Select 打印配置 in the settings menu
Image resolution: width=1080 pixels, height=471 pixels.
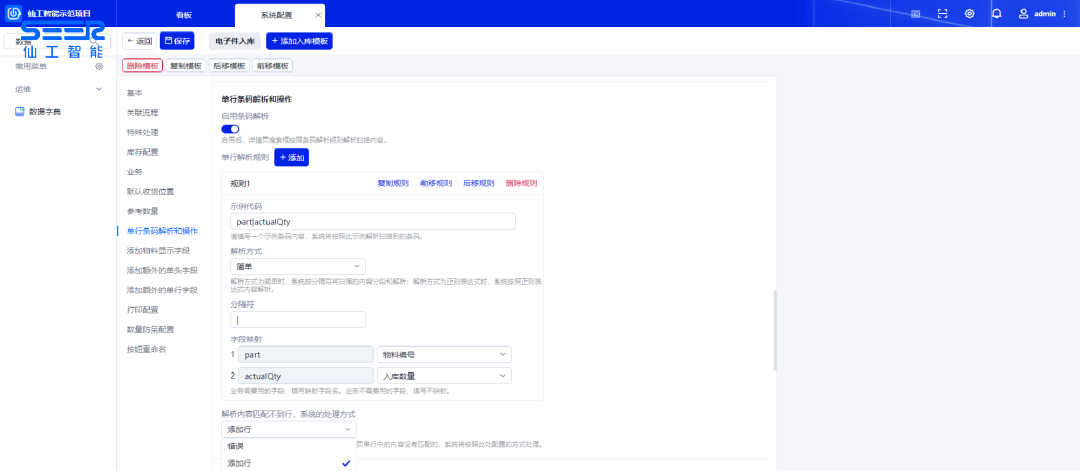click(x=142, y=310)
